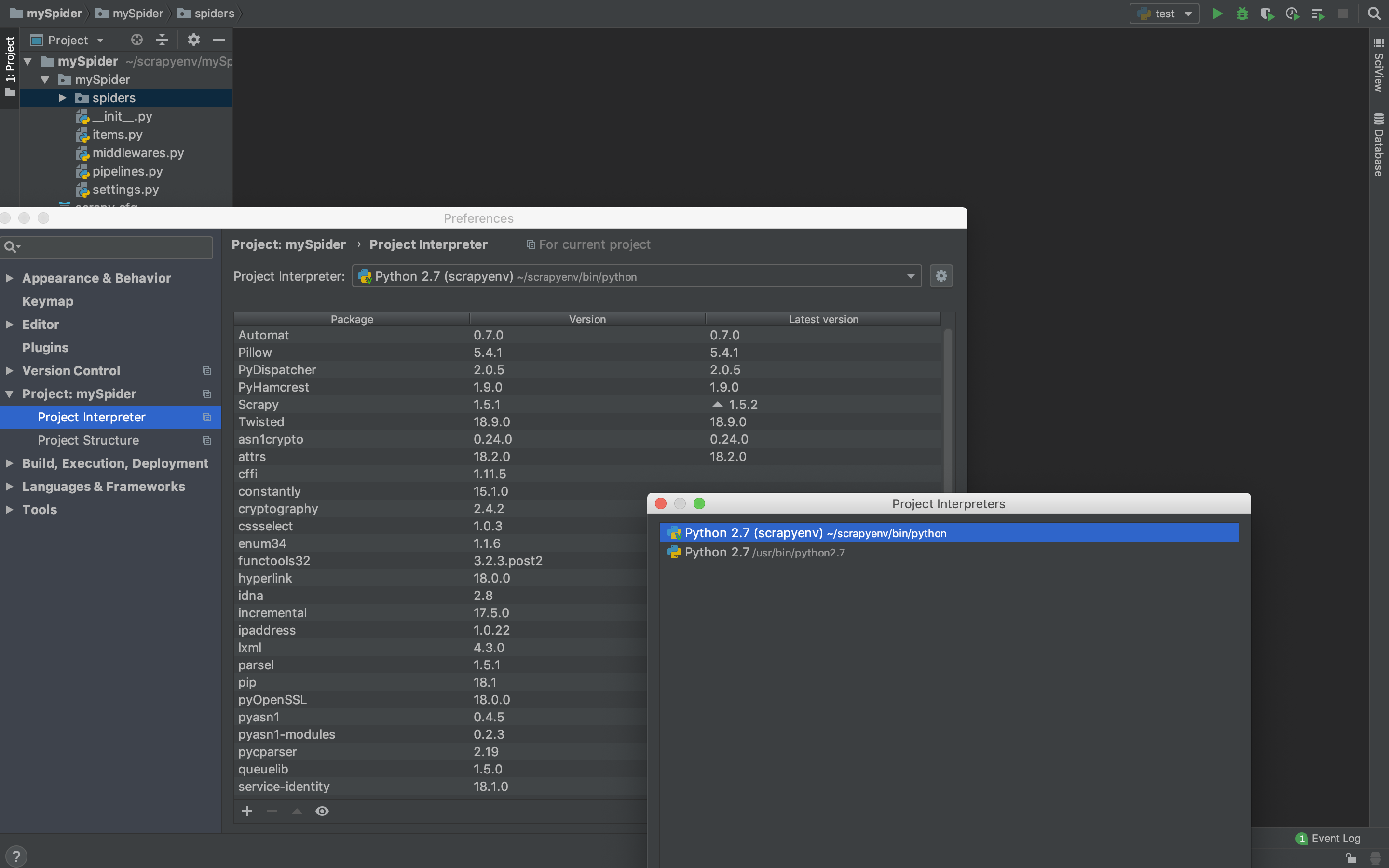Expand Appearance & Behavior settings

[9, 278]
